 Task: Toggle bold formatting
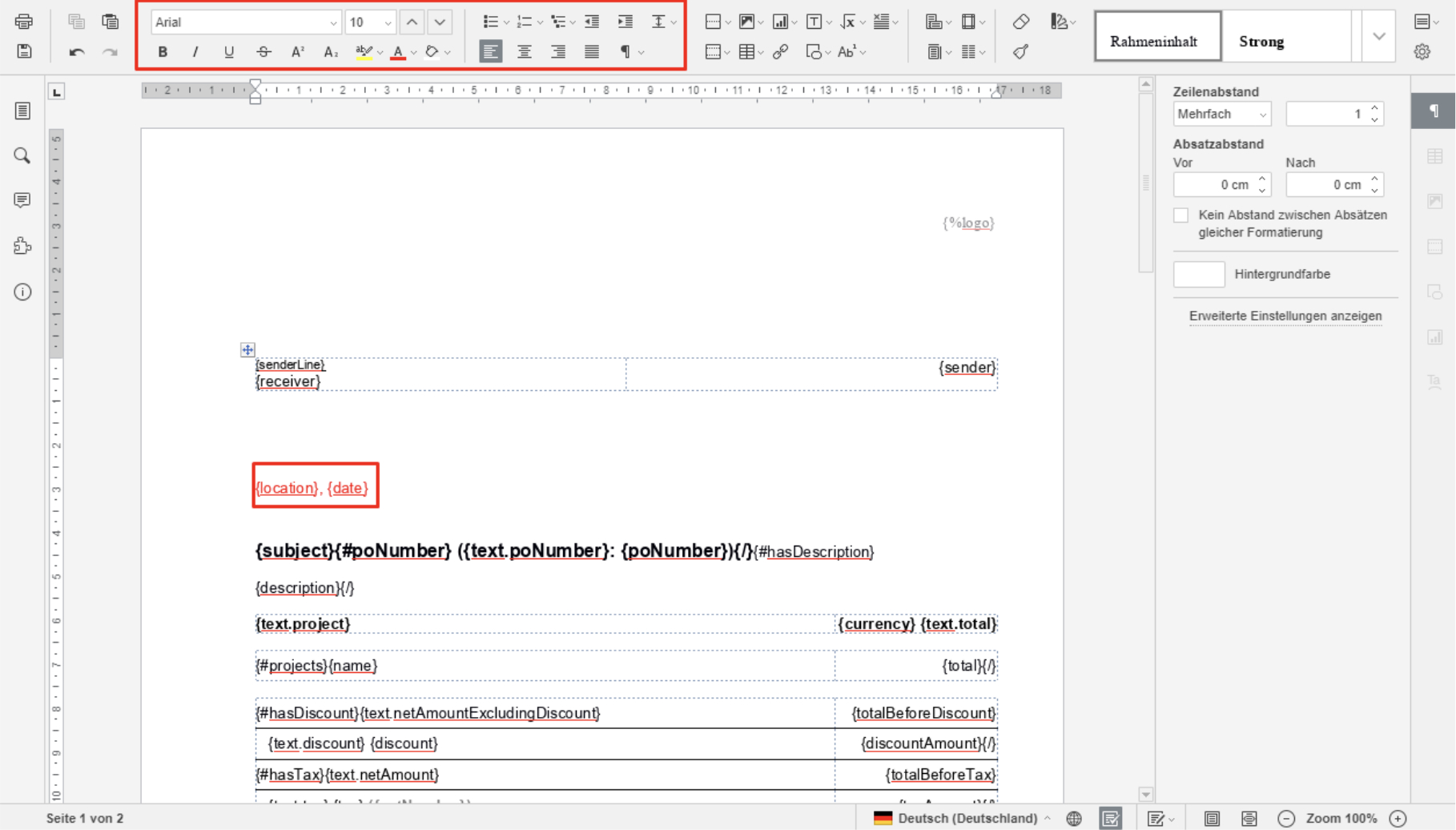[163, 52]
